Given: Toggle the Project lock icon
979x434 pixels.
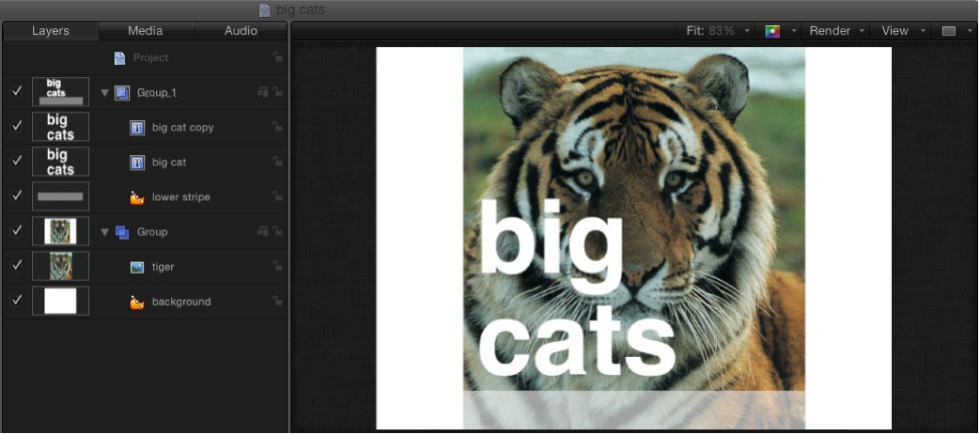Looking at the screenshot, I should 277,57.
